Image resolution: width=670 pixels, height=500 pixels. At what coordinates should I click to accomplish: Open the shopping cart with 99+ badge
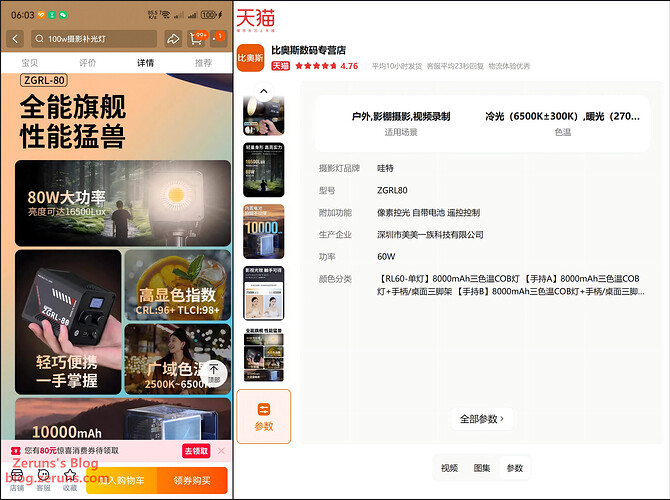(197, 39)
